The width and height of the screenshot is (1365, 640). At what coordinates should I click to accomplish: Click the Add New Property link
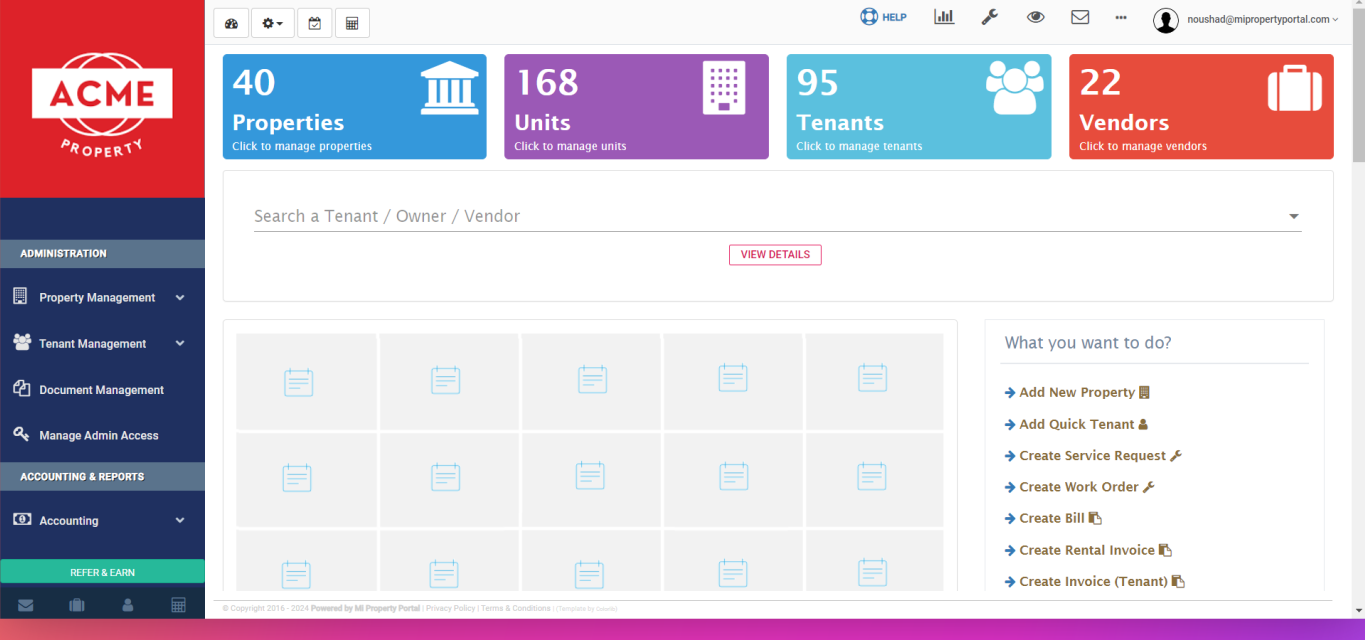(x=1075, y=392)
